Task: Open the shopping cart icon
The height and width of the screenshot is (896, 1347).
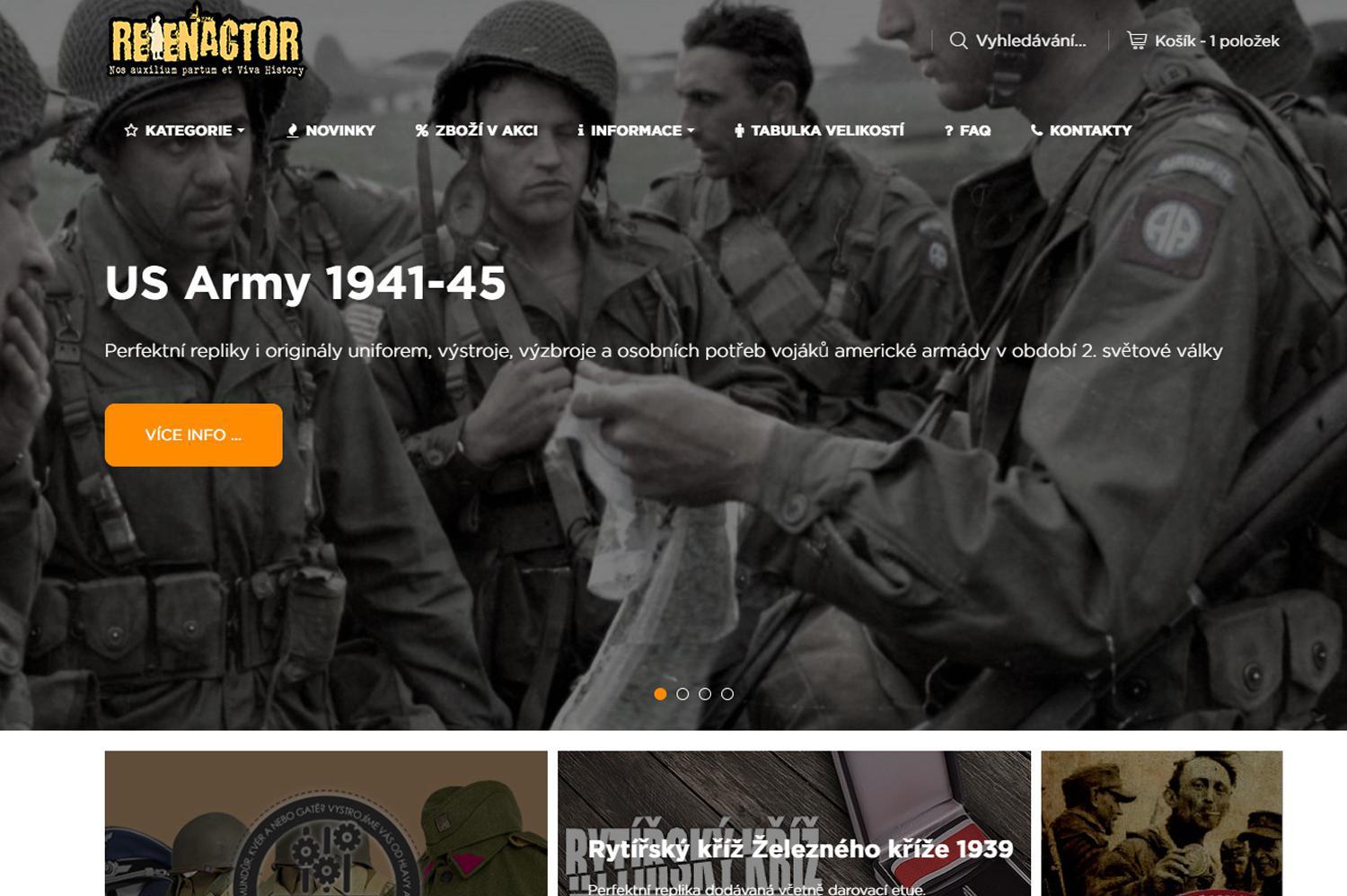Action: coord(1137,40)
